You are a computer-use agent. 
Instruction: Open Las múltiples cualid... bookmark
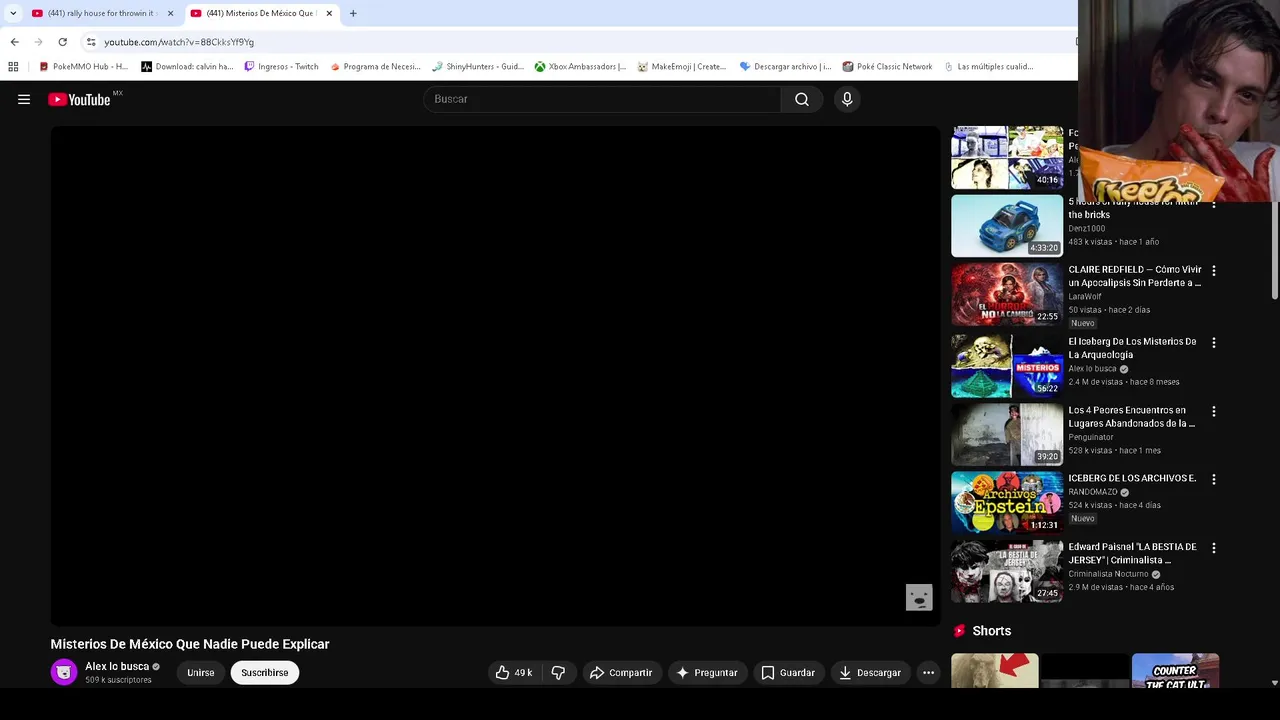click(988, 67)
